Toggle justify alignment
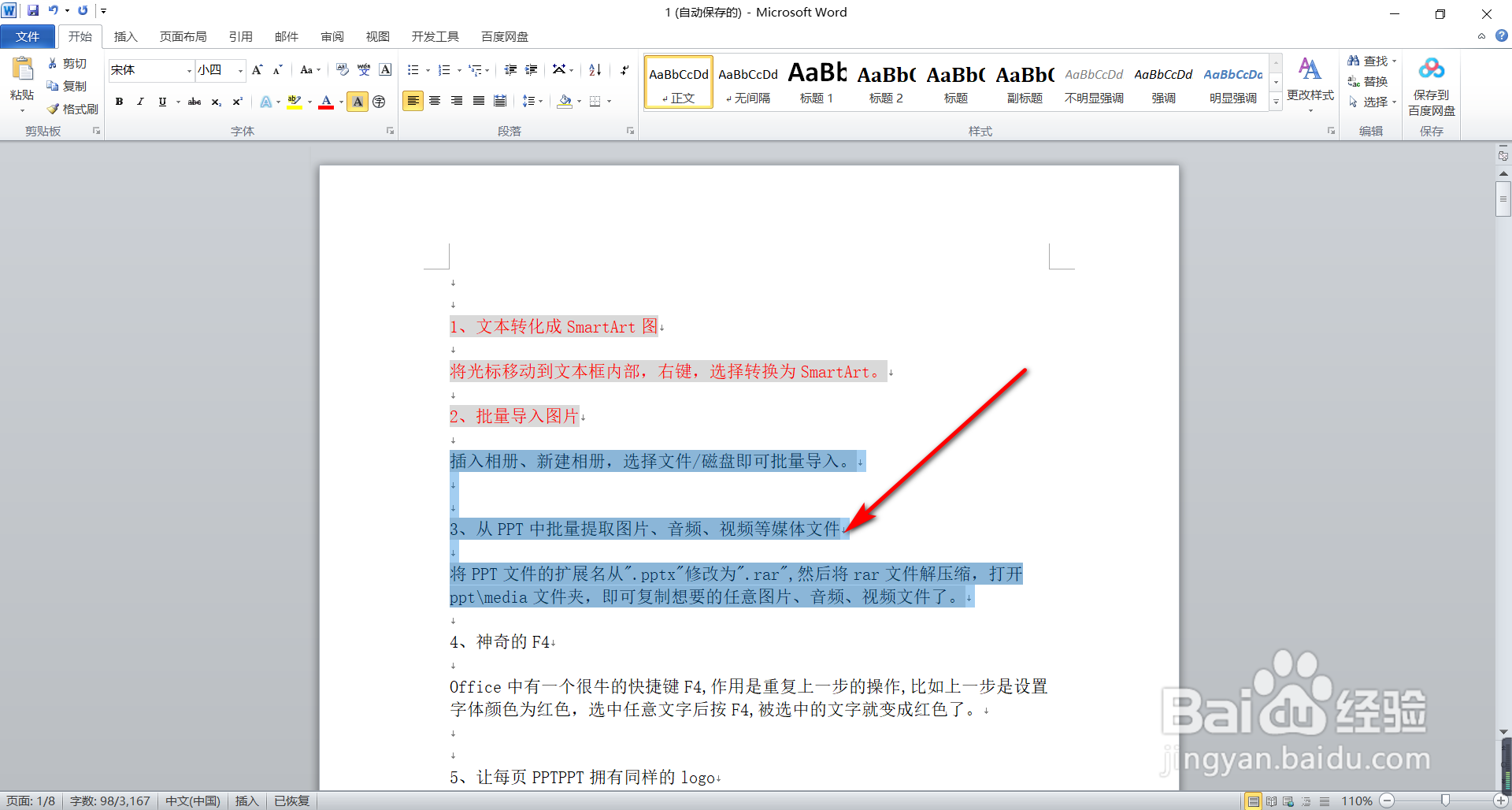Screen dimensions: 1512x810 [x=479, y=101]
